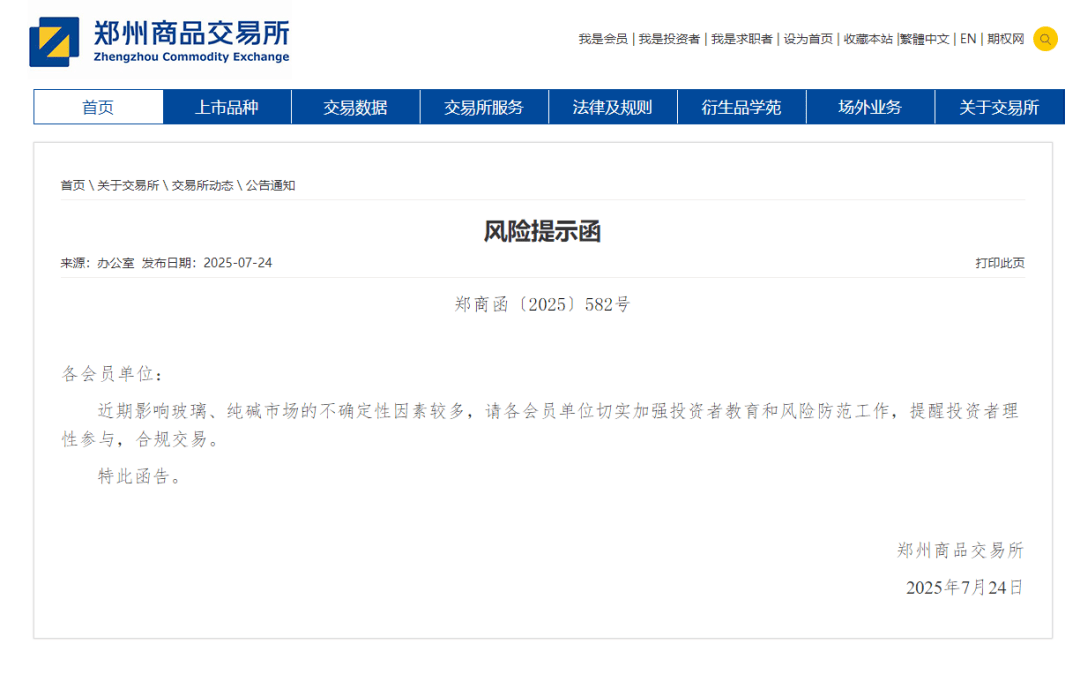Click the 2025年7月24日 date at bottom
This screenshot has width=1080, height=674.
coord(964,587)
